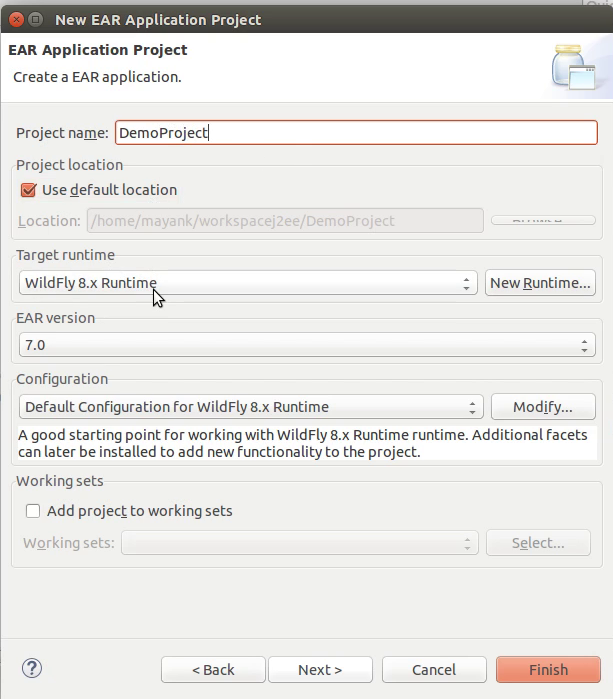Viewport: 613px width, 699px height.
Task: Click the maximize window button in title bar
Action: [36, 20]
